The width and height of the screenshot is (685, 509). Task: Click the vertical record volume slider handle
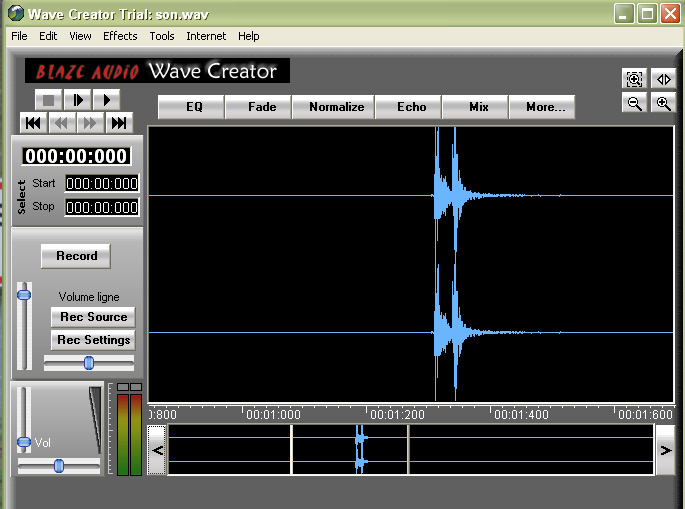point(24,295)
